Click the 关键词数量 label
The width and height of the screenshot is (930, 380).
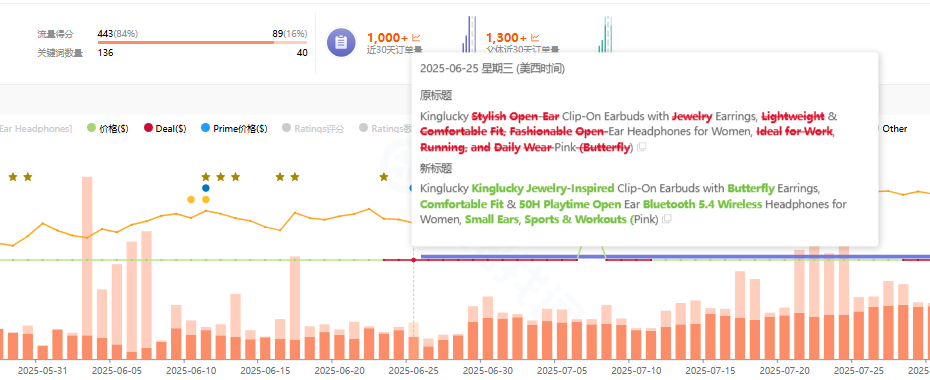60,53
